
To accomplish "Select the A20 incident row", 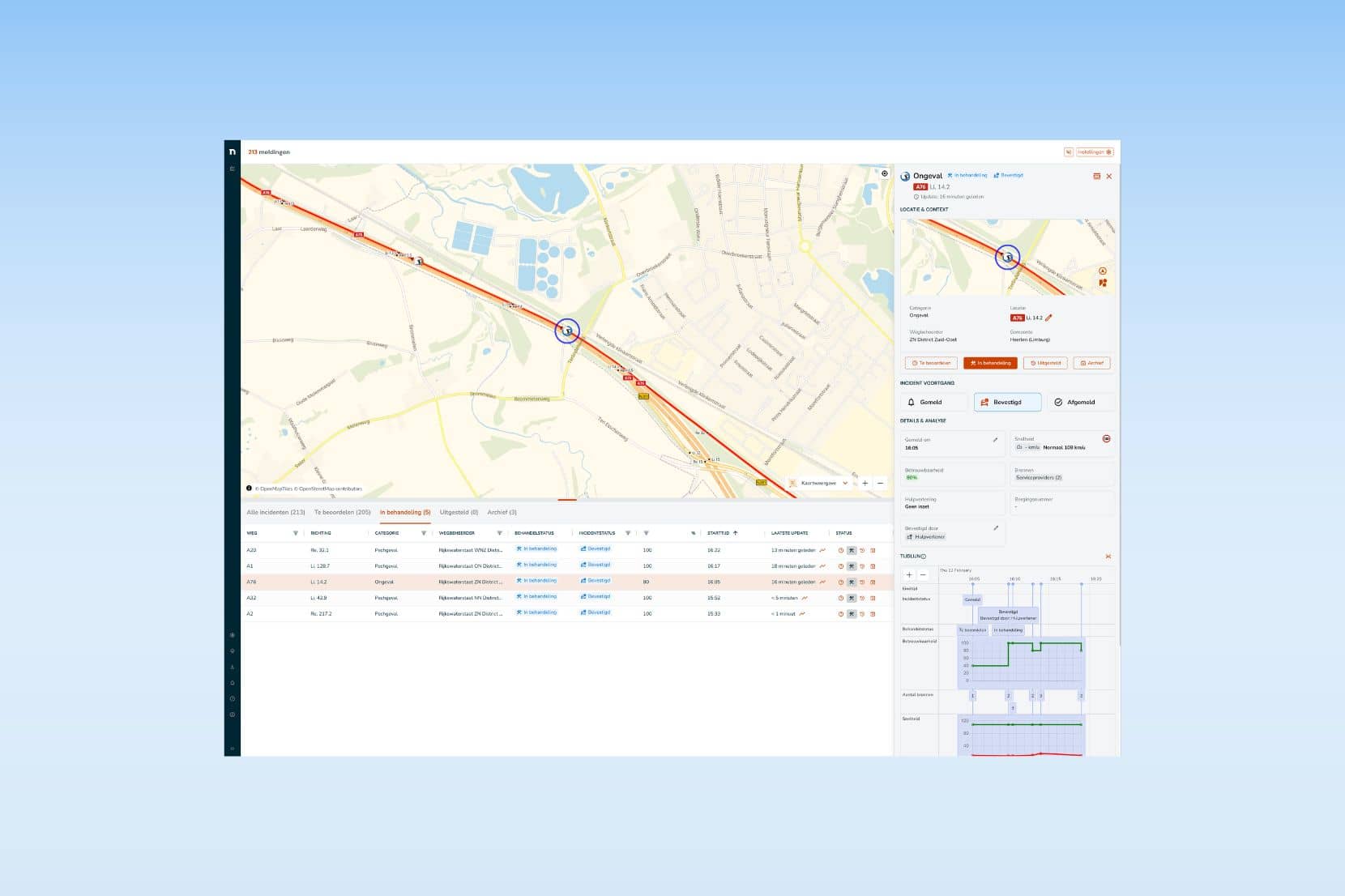I will pyautogui.click(x=486, y=550).
